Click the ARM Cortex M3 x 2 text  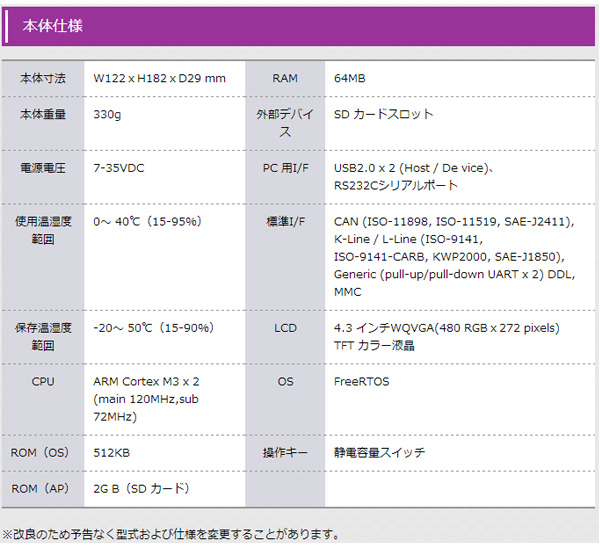pos(146,382)
